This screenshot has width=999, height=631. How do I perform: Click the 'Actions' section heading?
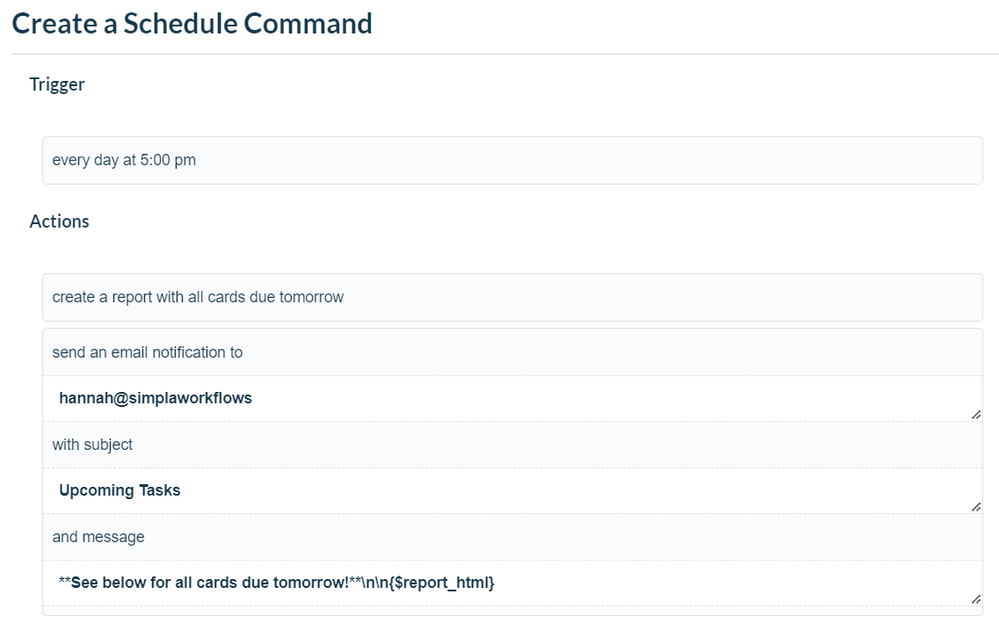[x=59, y=221]
